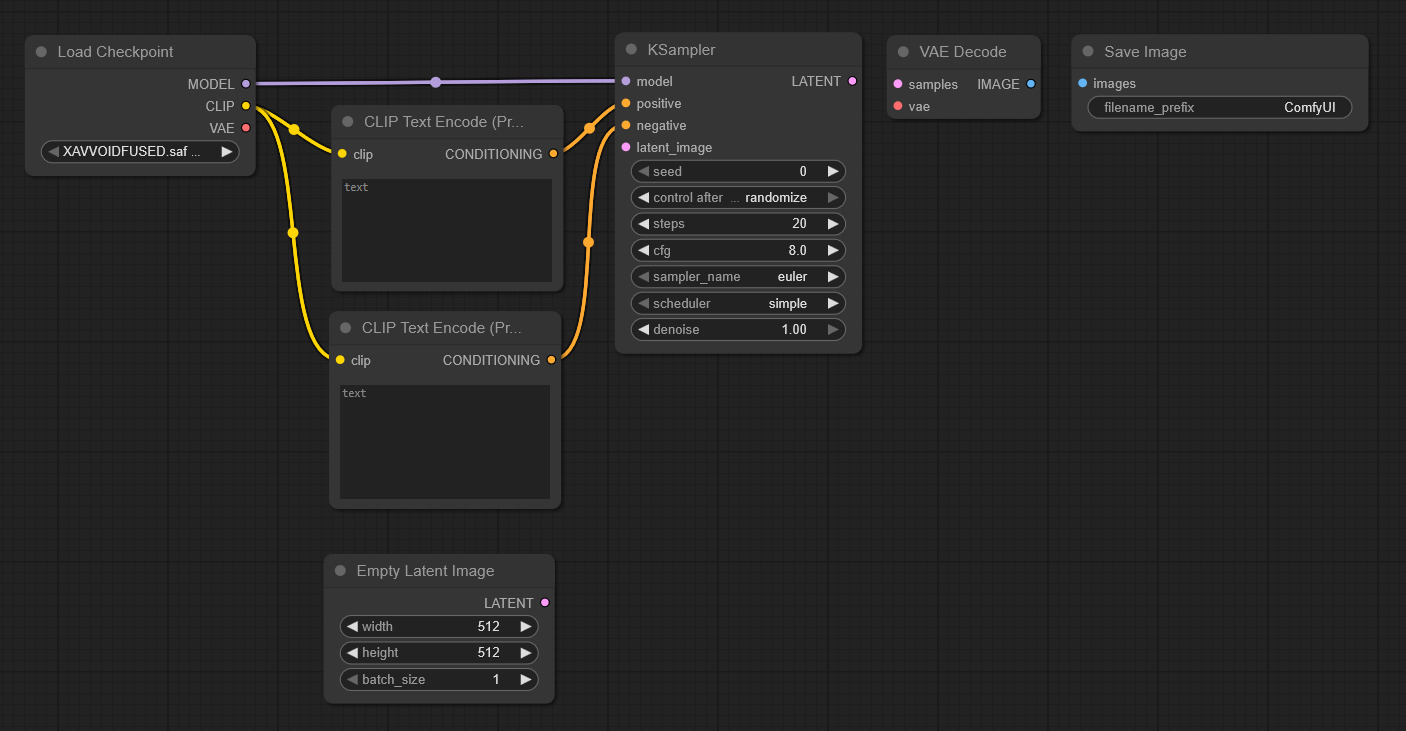This screenshot has width=1406, height=731.
Task: Open the sampler_name dropdown showing euler
Action: pyautogui.click(x=738, y=276)
